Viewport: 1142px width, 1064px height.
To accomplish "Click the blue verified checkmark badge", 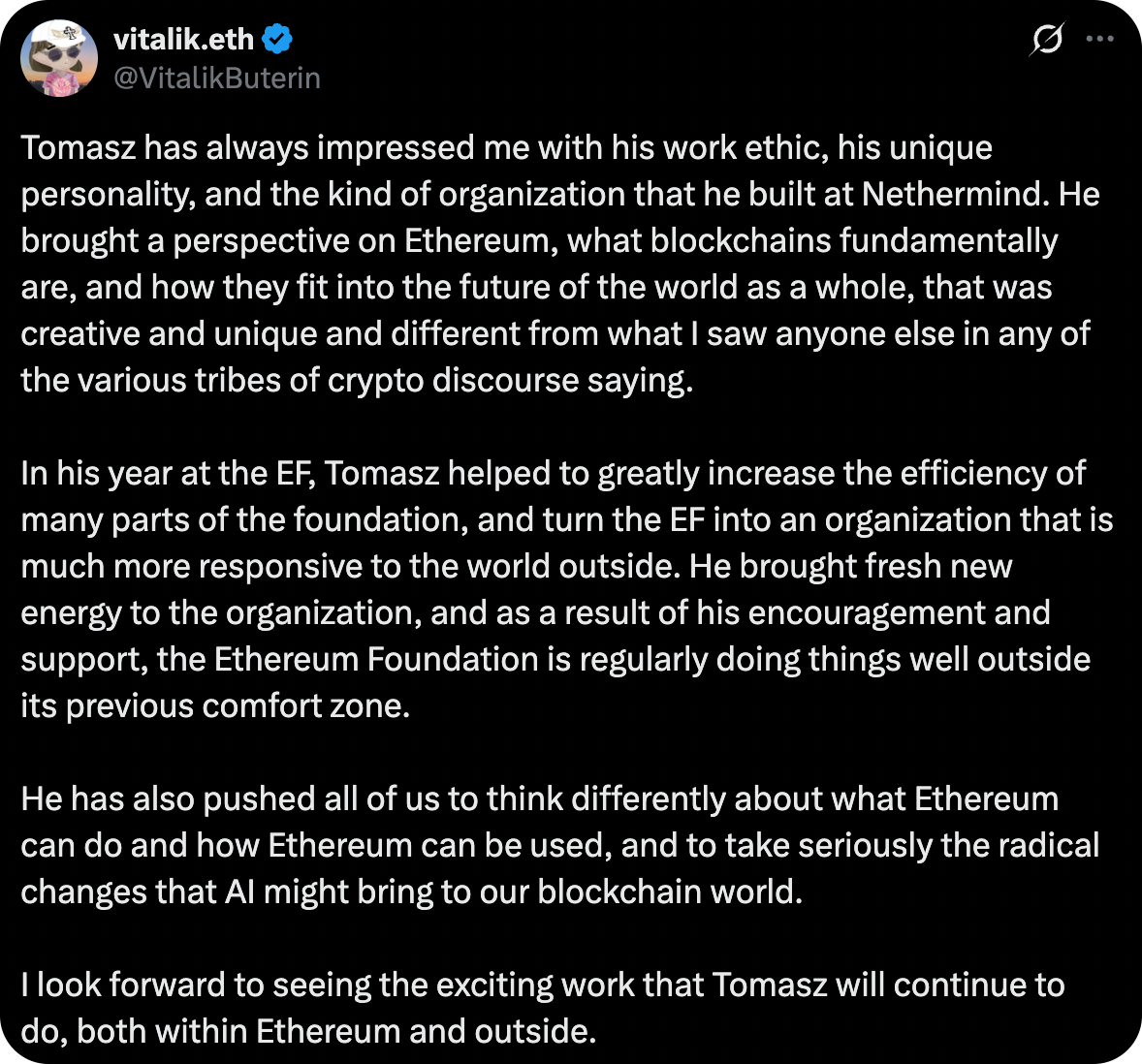I will pos(277,39).
